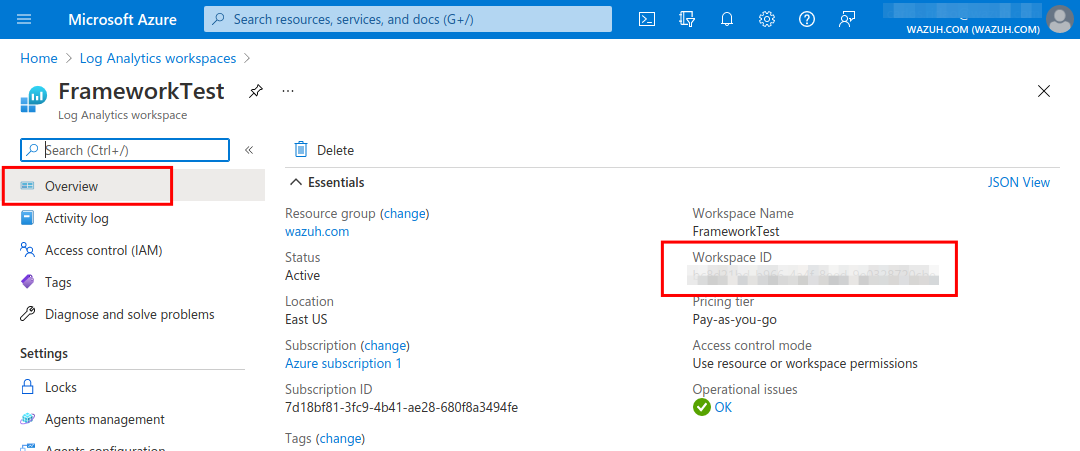This screenshot has width=1080, height=451.
Task: Focus the global search resources field
Action: 408,19
